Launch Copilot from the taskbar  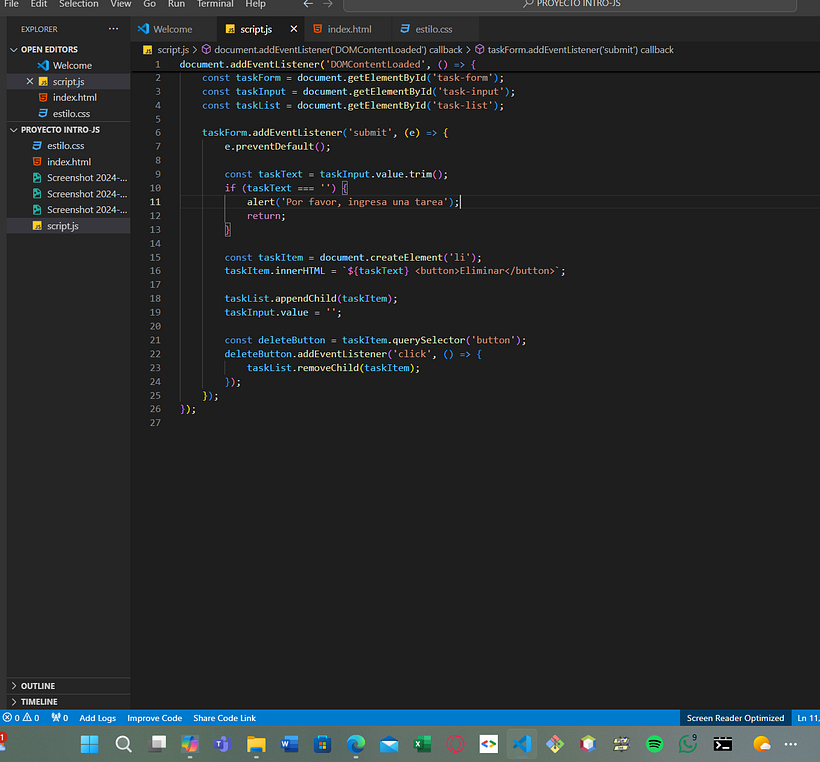pos(190,744)
